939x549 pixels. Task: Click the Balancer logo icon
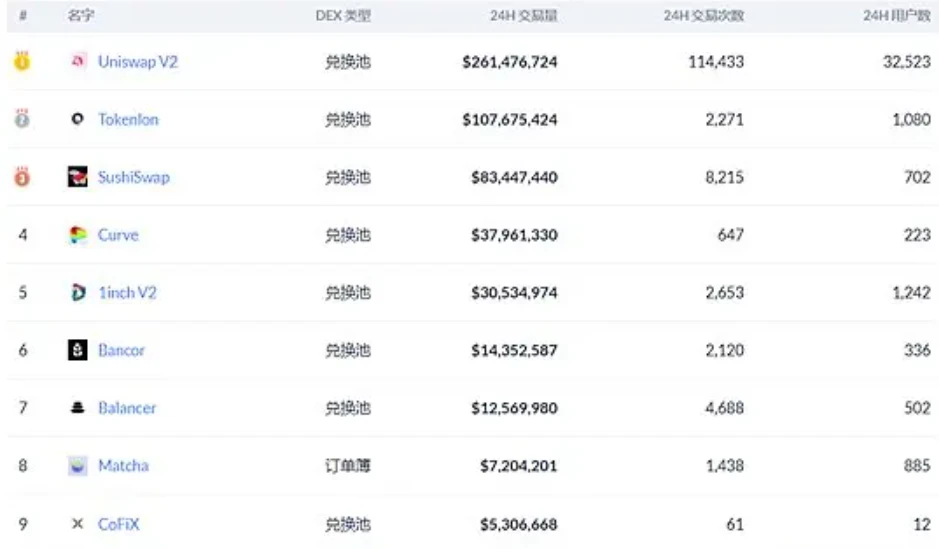(78, 409)
